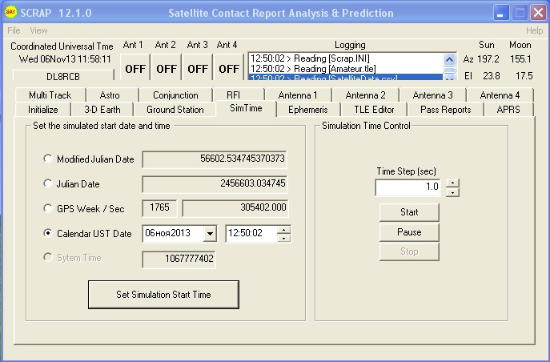Decrease Time Step with down arrow
Screen dimensions: 550x362
click(x=453, y=192)
